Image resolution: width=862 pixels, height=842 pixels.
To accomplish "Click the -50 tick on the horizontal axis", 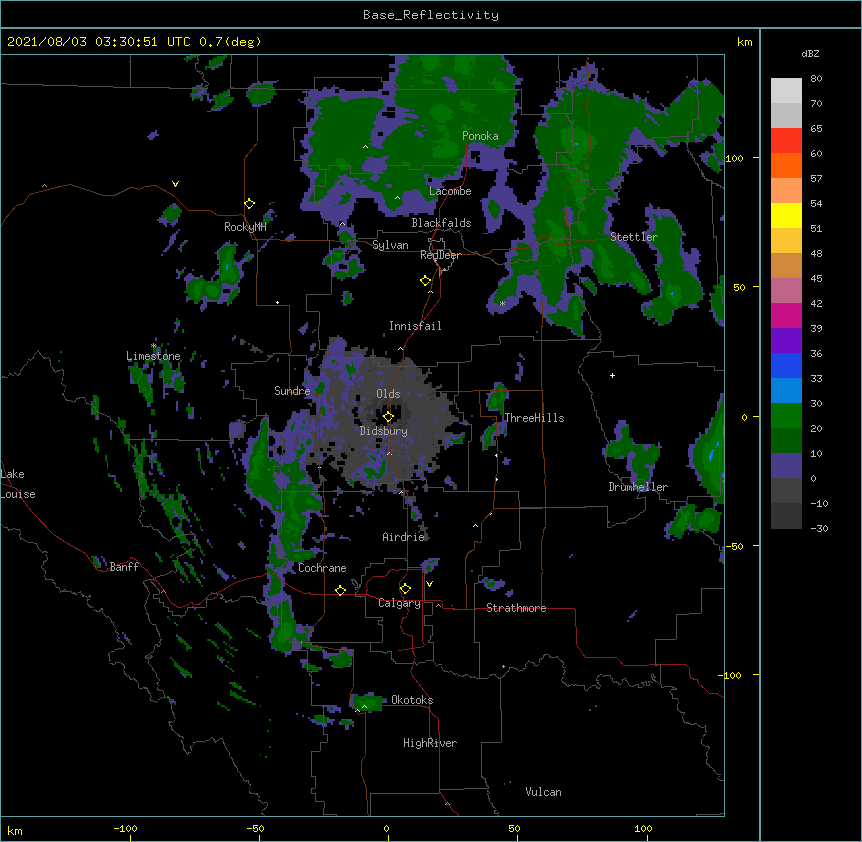I will [x=255, y=828].
